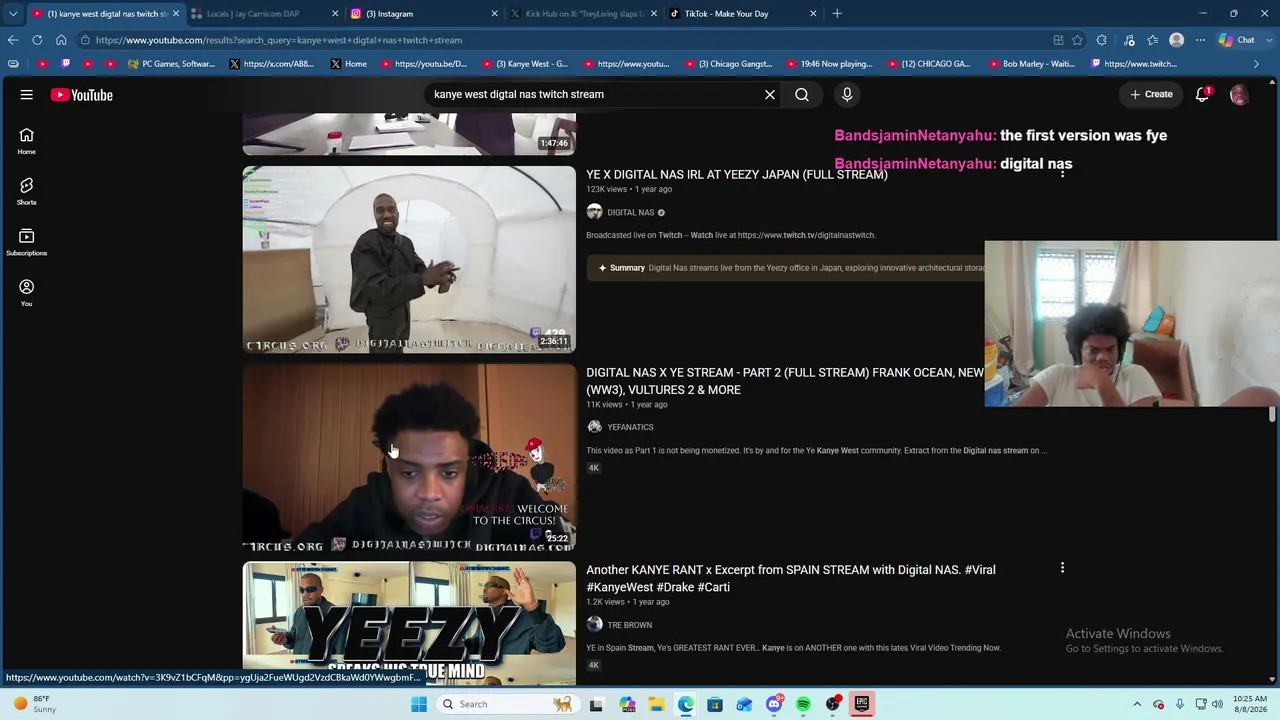Show hidden icons in the system tray

(1137, 704)
